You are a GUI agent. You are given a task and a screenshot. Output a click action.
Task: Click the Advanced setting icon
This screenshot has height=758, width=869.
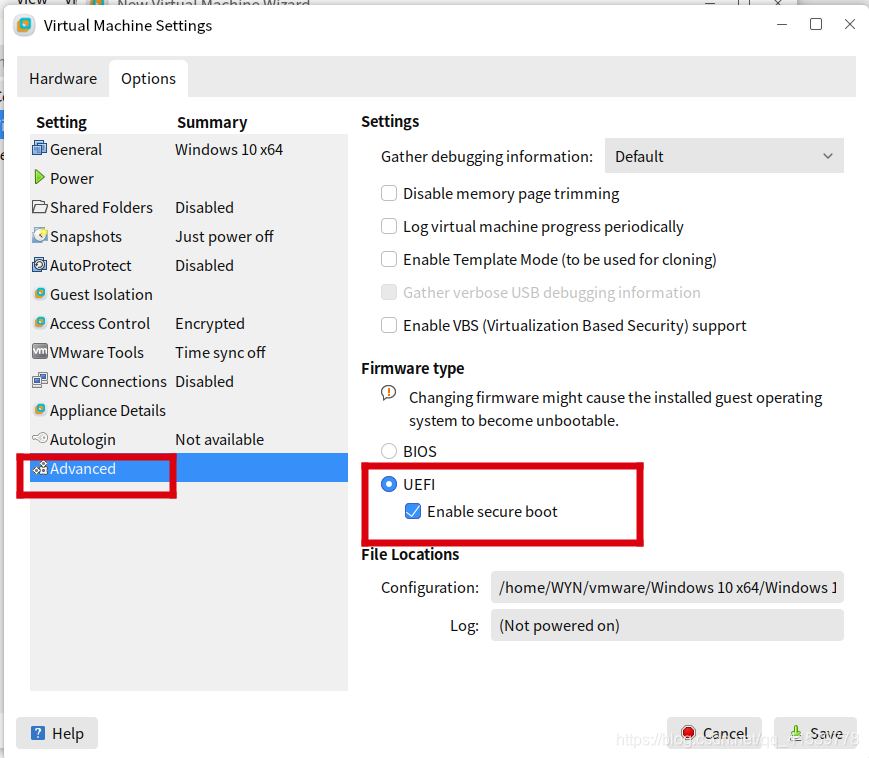click(40, 469)
